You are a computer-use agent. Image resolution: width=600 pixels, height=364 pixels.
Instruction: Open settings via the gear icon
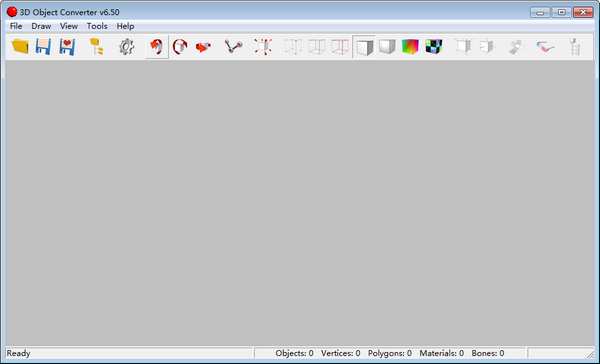tap(126, 47)
